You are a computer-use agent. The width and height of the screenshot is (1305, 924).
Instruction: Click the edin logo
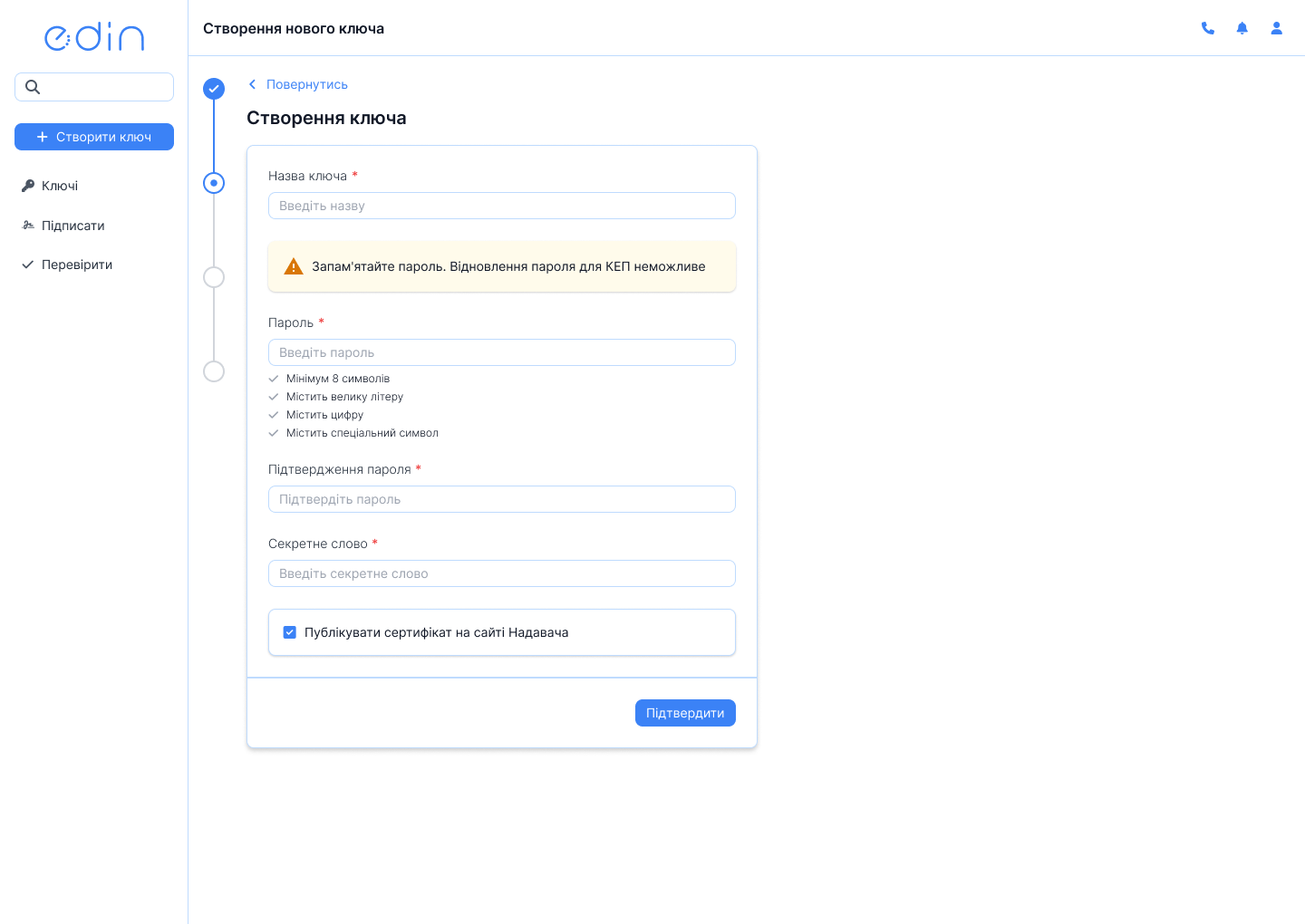point(94,37)
